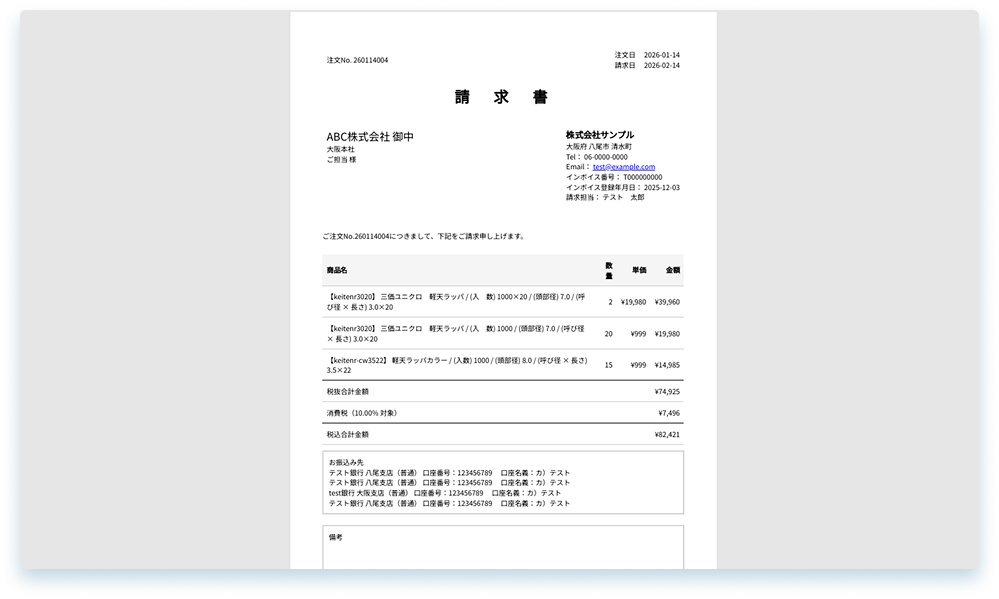Click the 消費税 amount ¥7,496
Image resolution: width=999 pixels, height=599 pixels.
[x=669, y=412]
